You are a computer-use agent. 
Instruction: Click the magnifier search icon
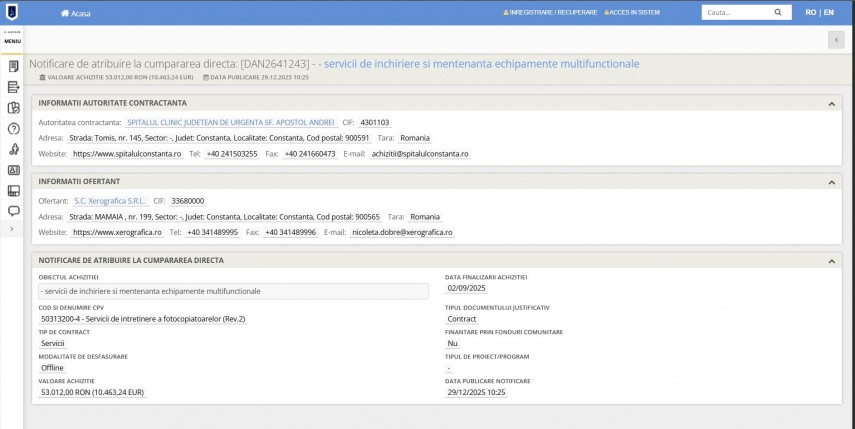click(x=778, y=12)
